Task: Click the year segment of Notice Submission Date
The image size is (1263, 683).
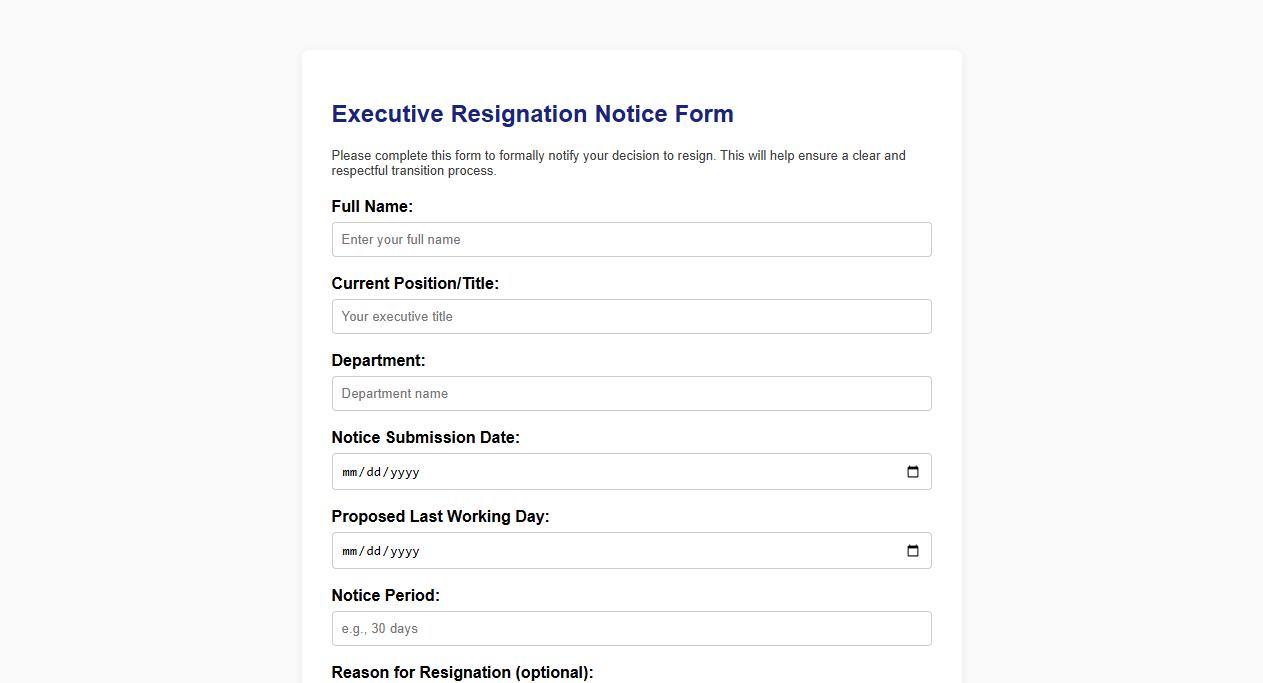Action: tap(404, 471)
